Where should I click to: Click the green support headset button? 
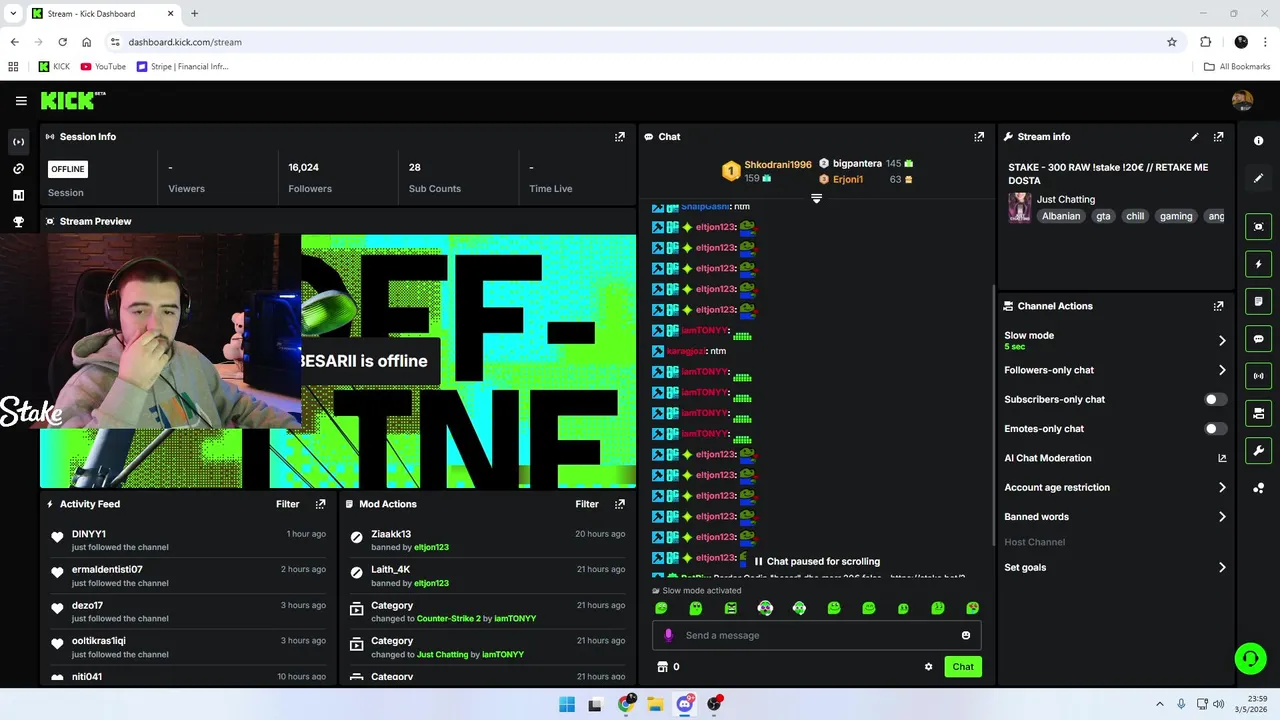(1250, 658)
